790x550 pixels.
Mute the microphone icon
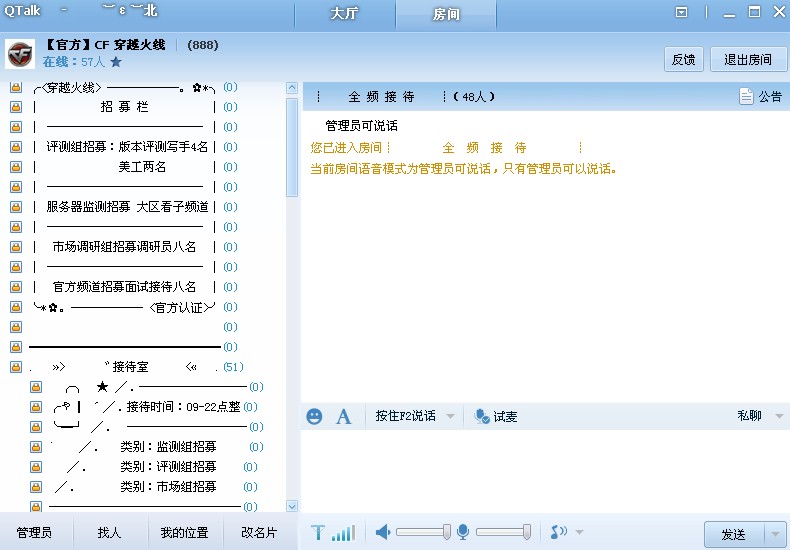click(x=463, y=532)
